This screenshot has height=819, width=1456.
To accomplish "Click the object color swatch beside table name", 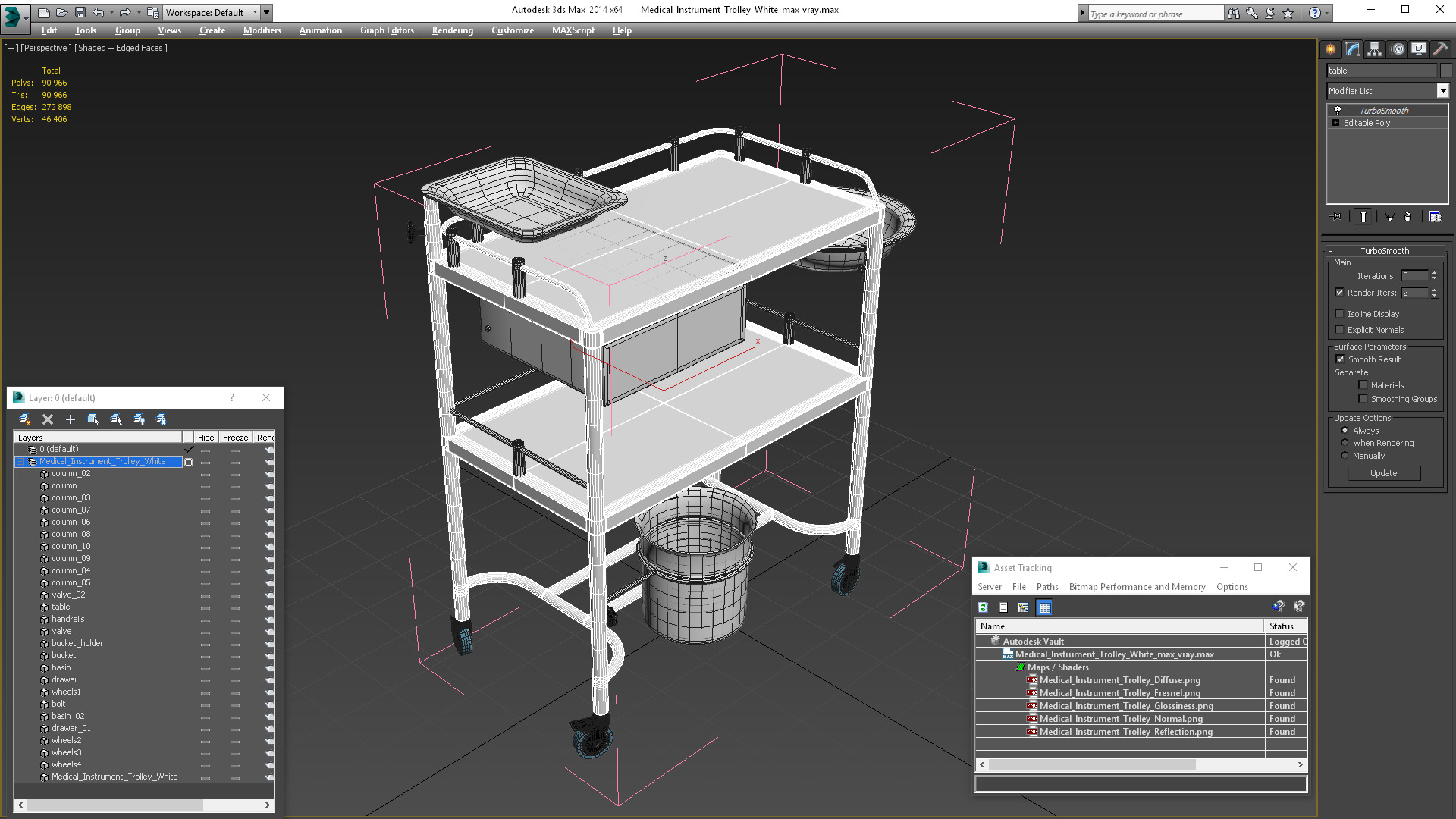I will click(x=1445, y=71).
